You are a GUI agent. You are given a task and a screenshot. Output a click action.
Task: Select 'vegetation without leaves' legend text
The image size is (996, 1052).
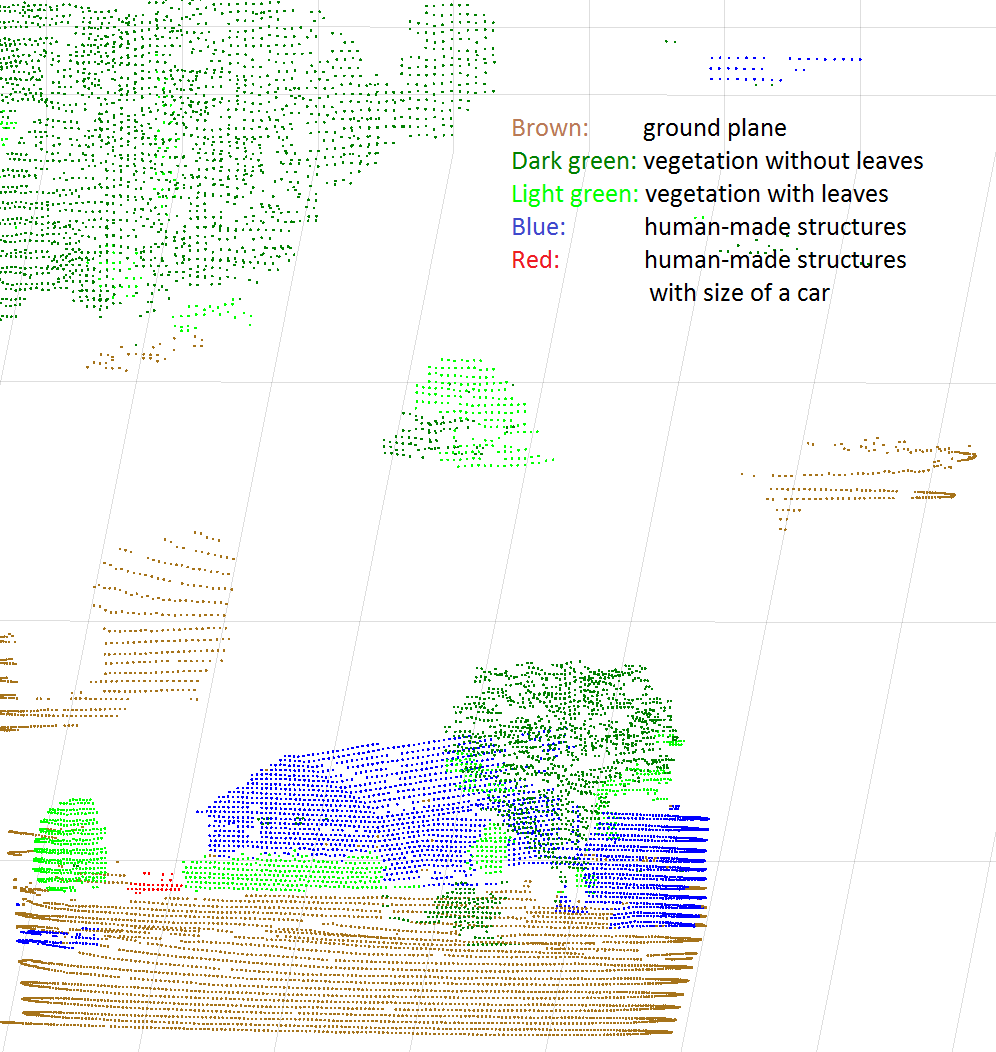[x=783, y=161]
